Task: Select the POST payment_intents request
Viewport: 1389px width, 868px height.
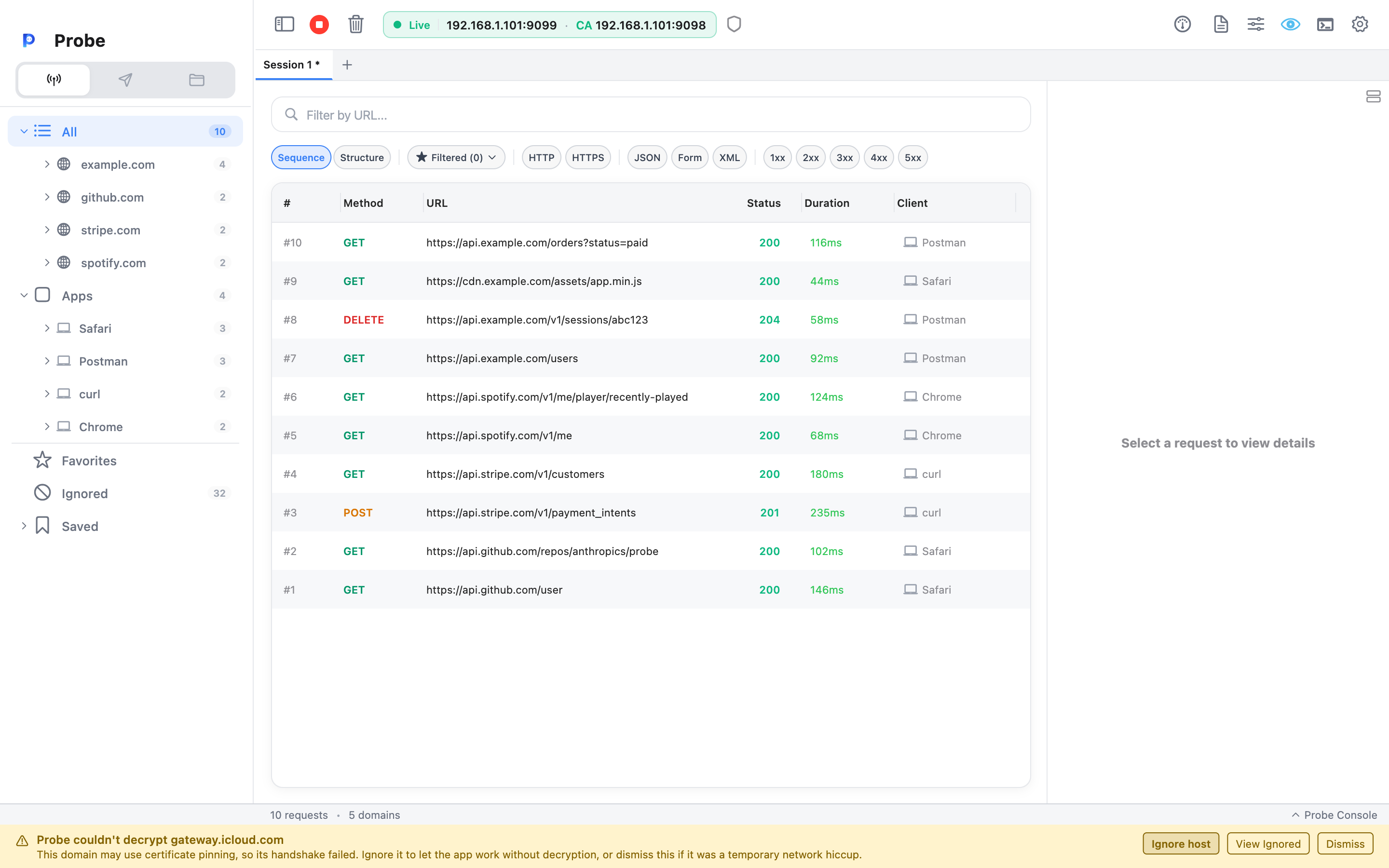Action: click(651, 512)
